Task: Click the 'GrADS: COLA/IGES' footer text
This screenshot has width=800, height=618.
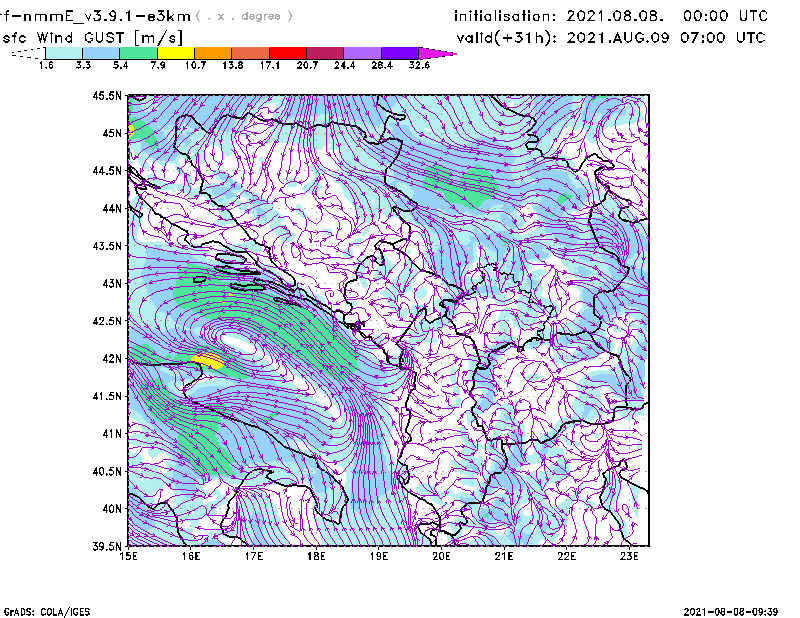Action: click(x=47, y=612)
